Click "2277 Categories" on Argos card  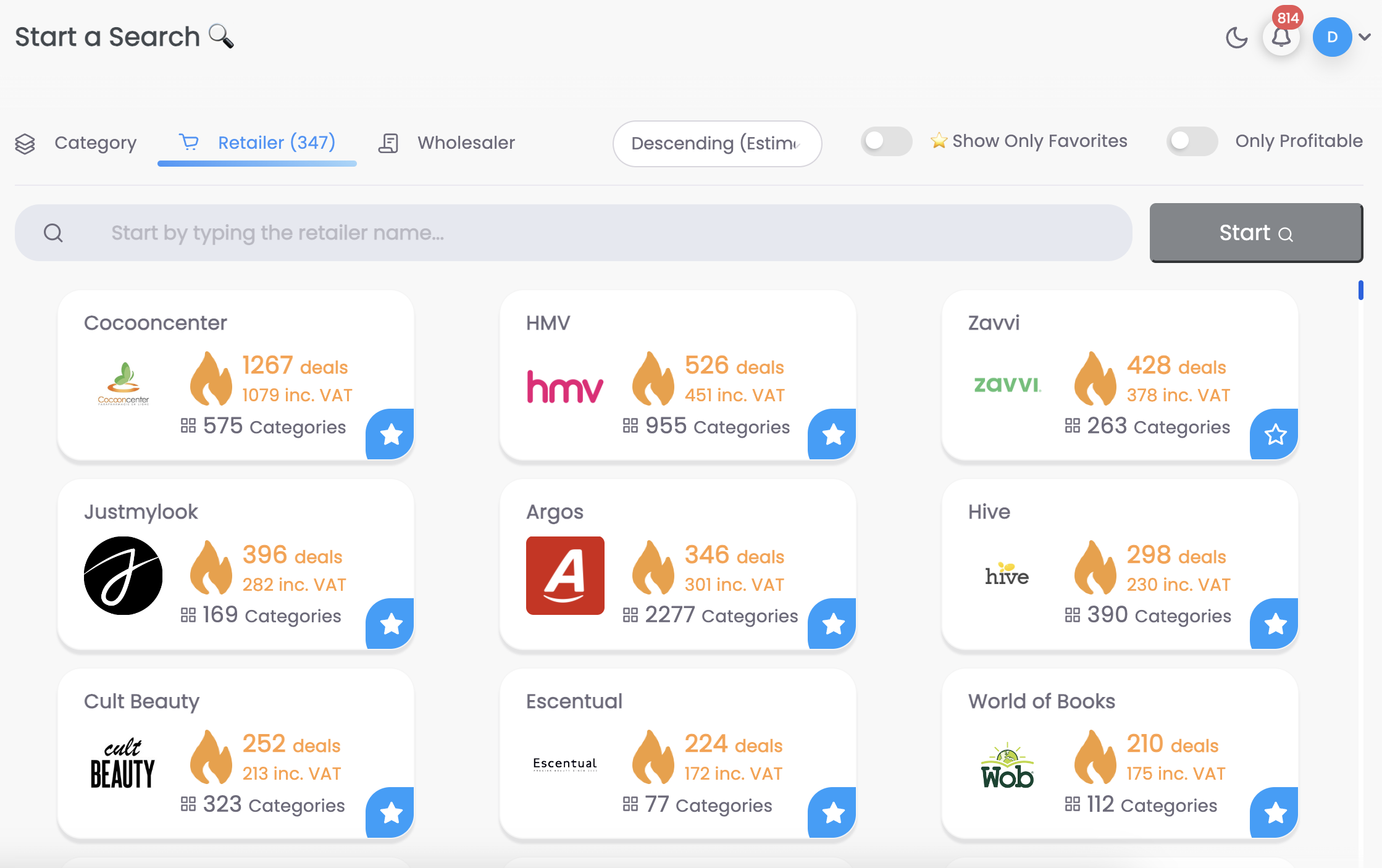(x=721, y=615)
